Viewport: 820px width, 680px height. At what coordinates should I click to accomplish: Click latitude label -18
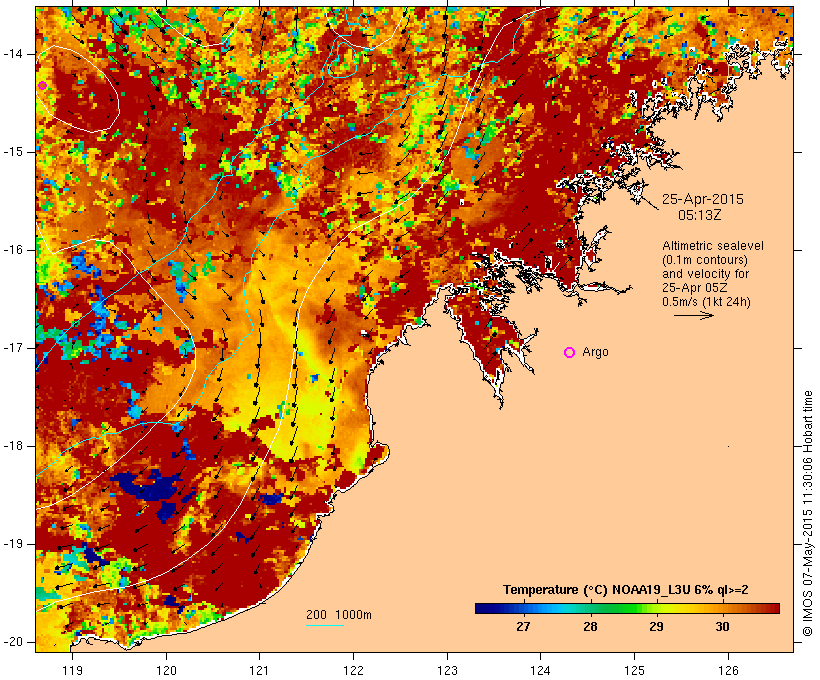tap(13, 446)
